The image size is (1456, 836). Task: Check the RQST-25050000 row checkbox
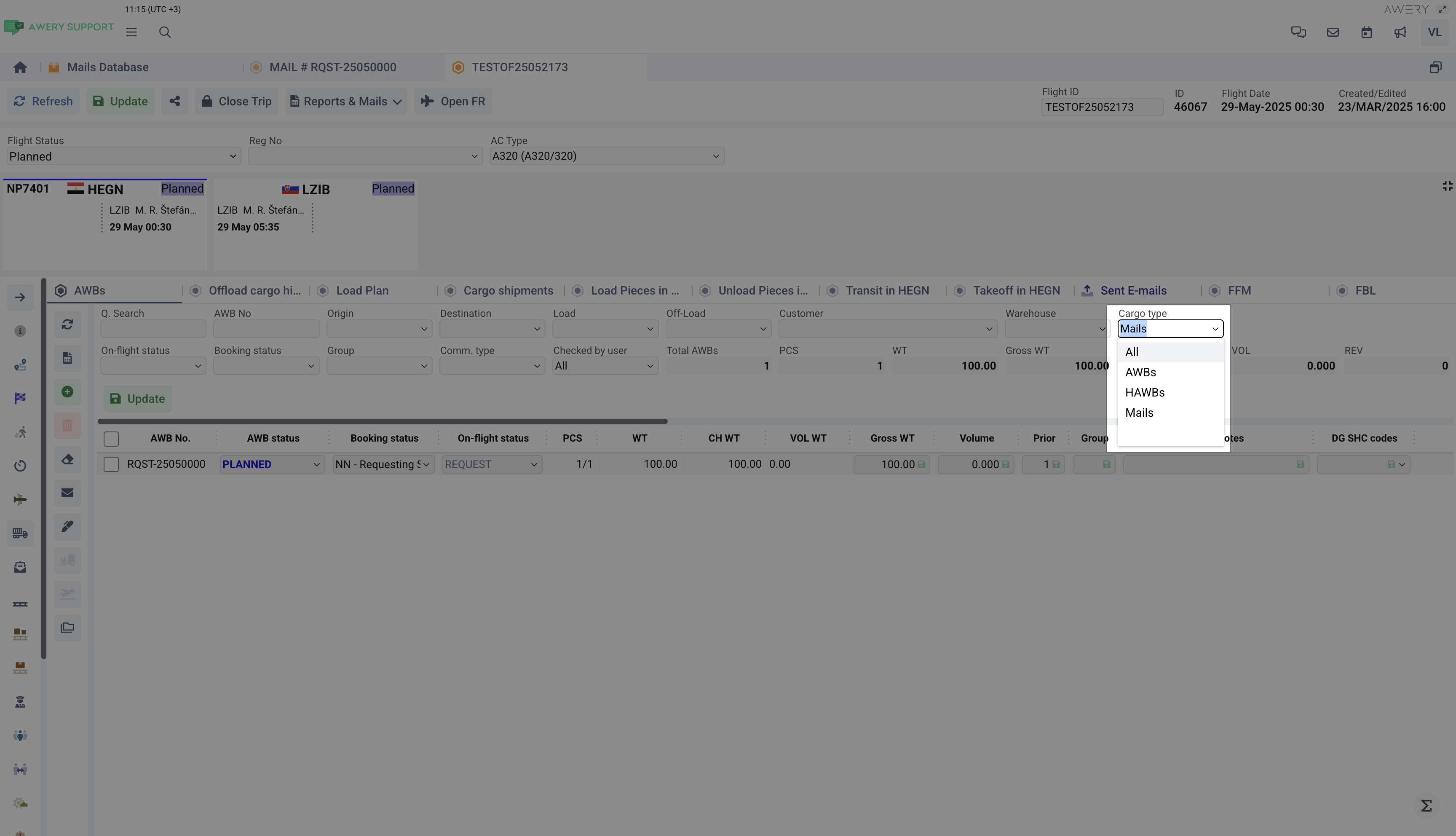tap(111, 464)
